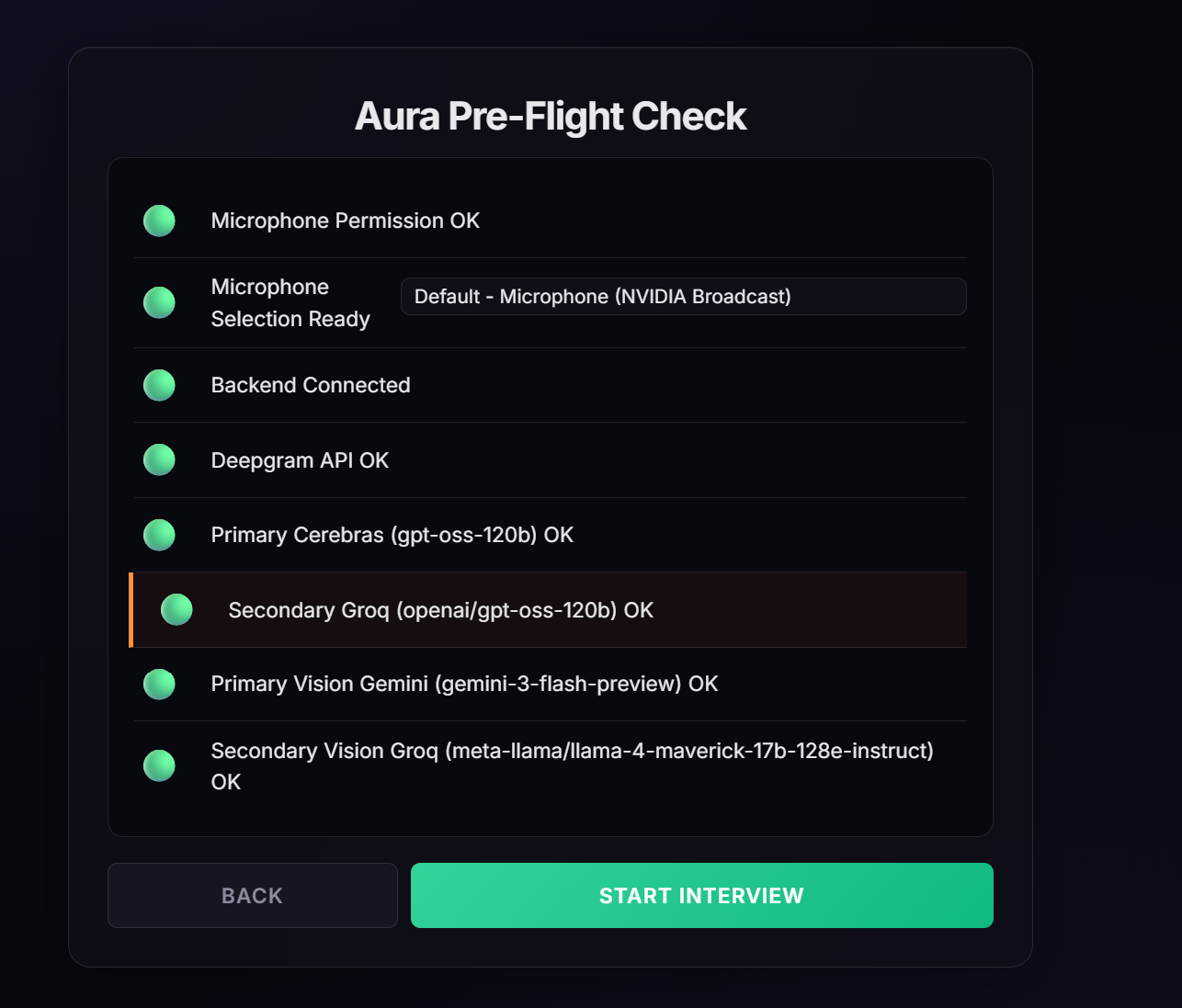Click the Aura Pre-Flight Check title
The width and height of the screenshot is (1182, 1008).
(550, 115)
